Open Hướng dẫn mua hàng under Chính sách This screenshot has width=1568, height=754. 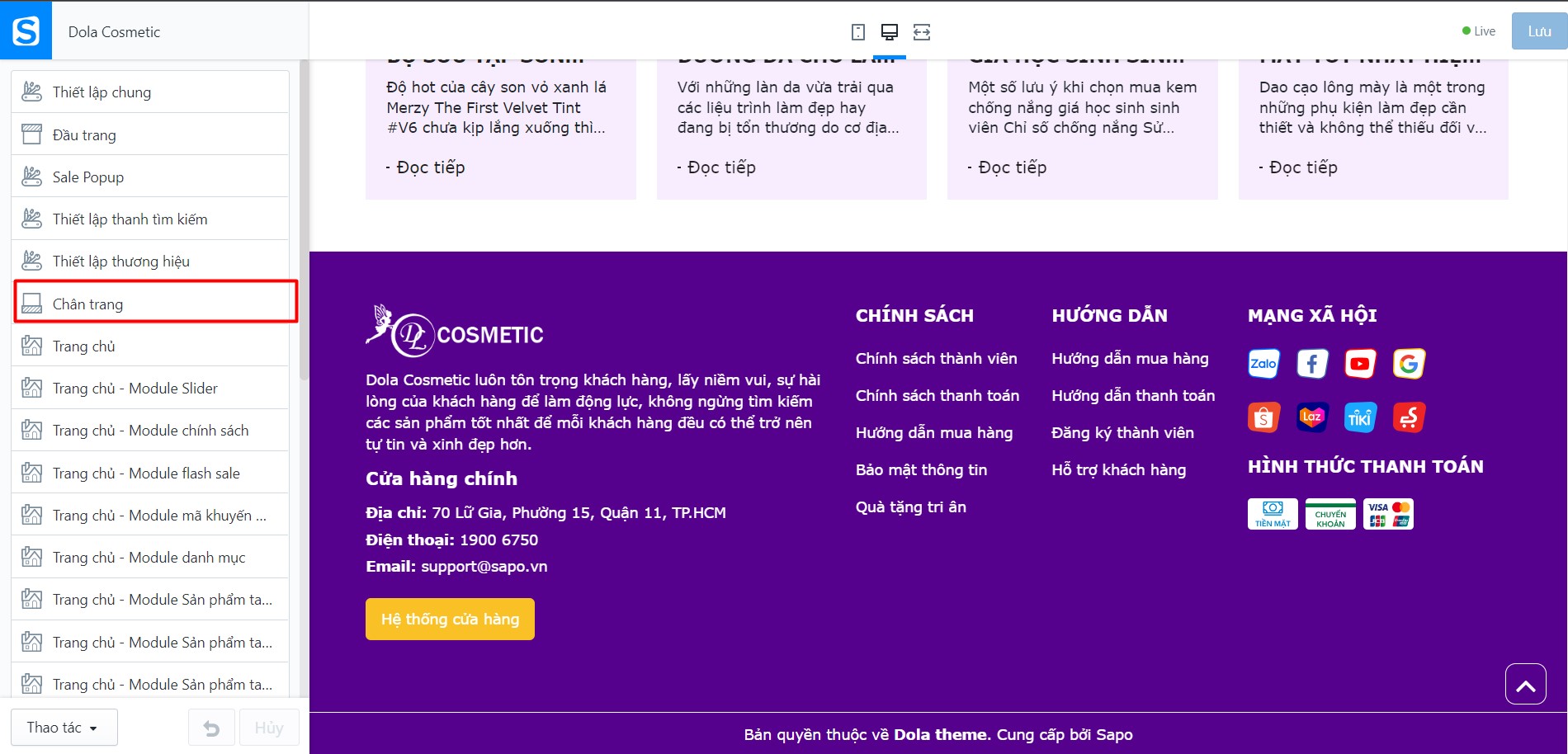coord(933,432)
